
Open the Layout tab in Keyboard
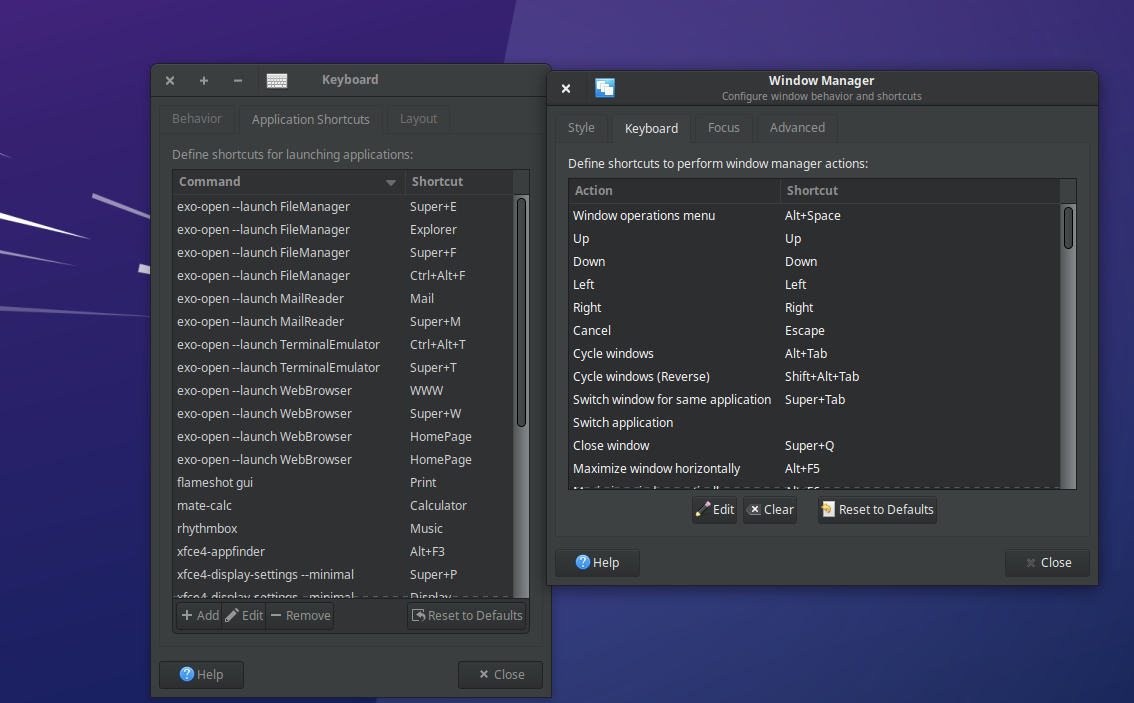[x=418, y=119]
